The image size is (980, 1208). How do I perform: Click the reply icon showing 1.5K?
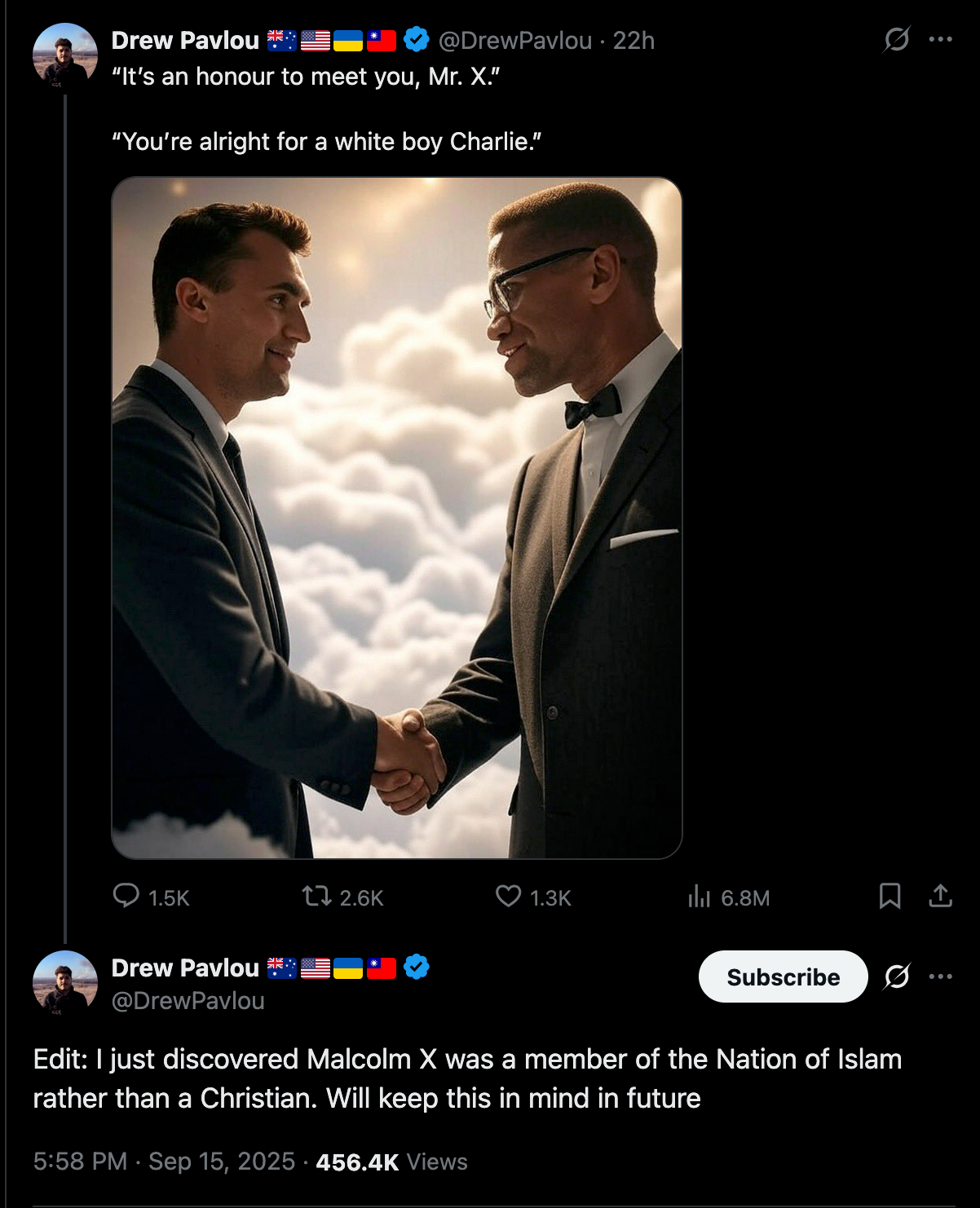126,896
